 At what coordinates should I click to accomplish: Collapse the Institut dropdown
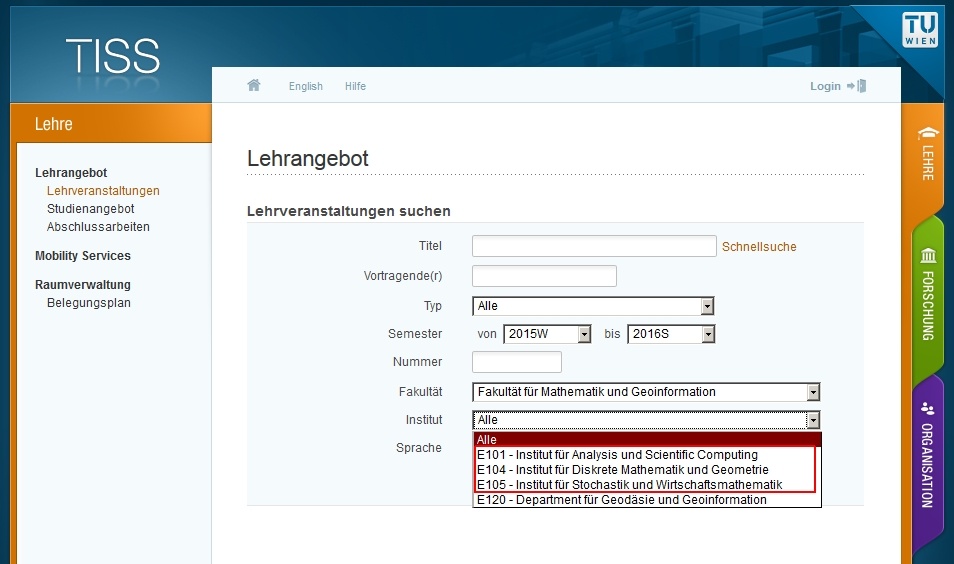pyautogui.click(x=646, y=420)
